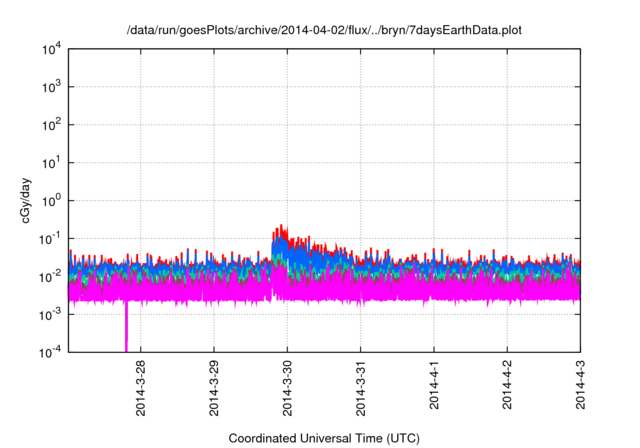The width and height of the screenshot is (640, 448).
Task: Click the cGy/day axis title
Action: coord(26,200)
